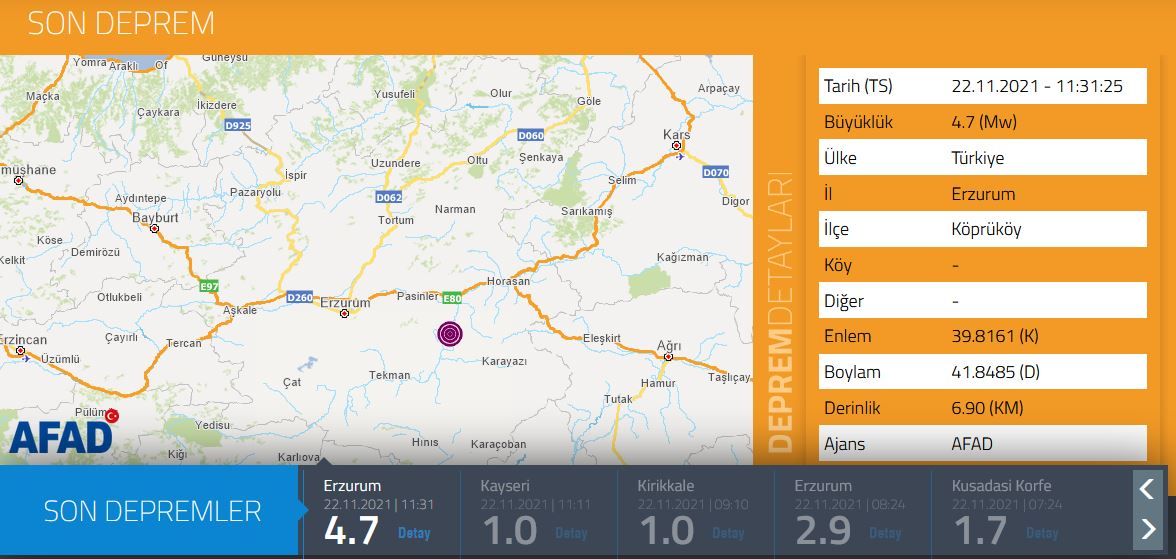Select the Kayseri 1.0 earthquake entry

537,510
